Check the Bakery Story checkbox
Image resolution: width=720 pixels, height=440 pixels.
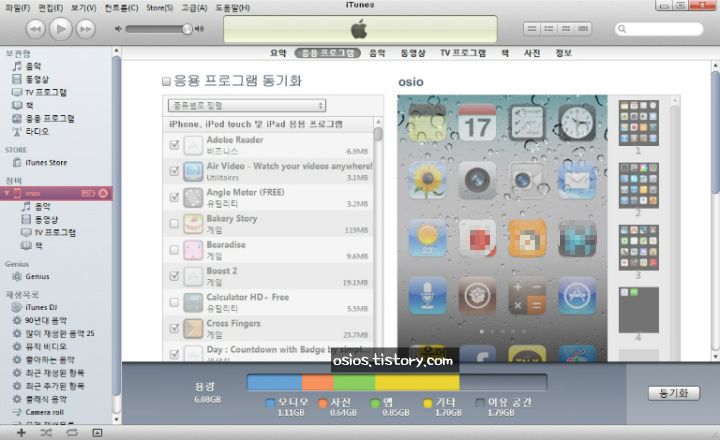(x=174, y=223)
